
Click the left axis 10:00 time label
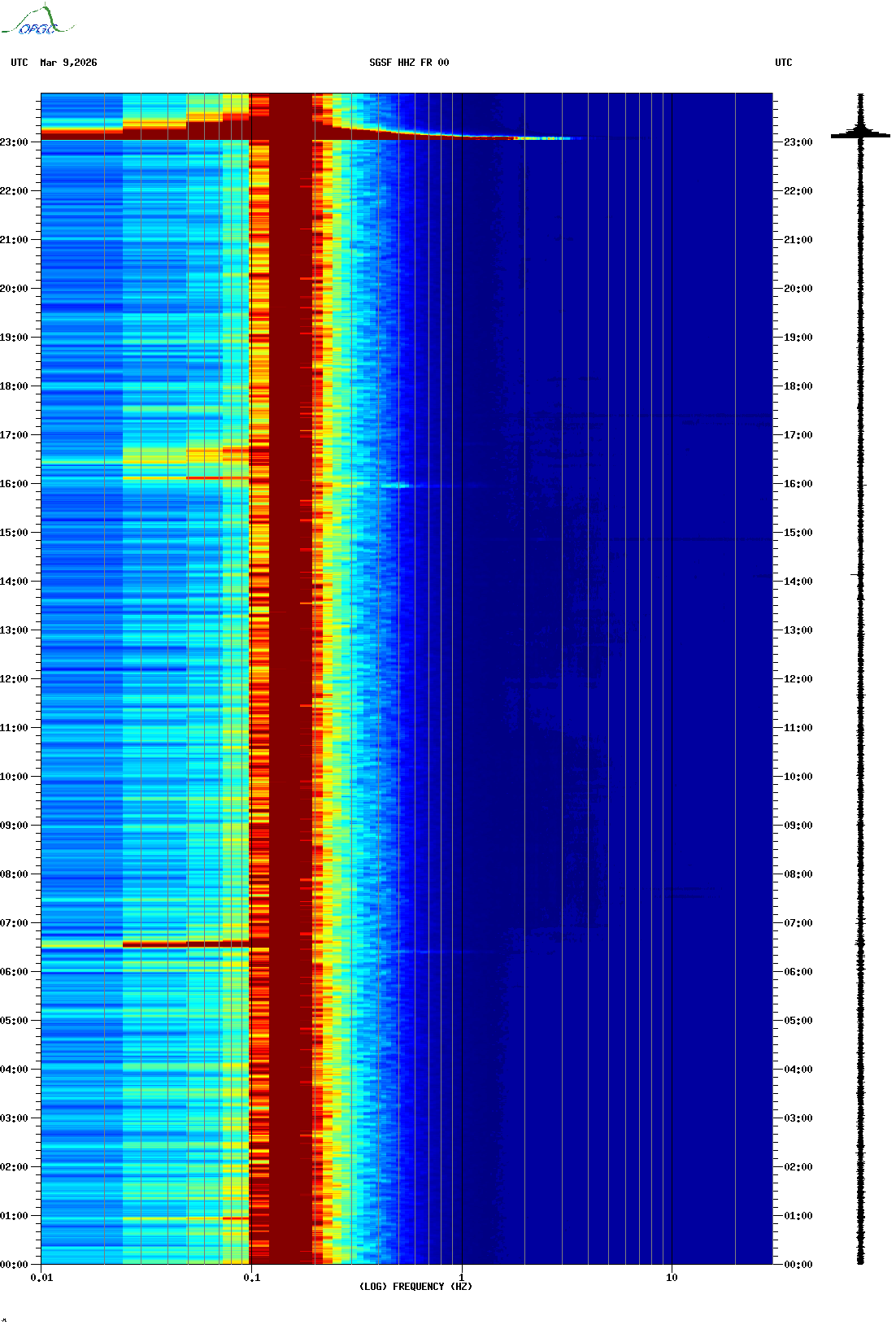coord(14,777)
